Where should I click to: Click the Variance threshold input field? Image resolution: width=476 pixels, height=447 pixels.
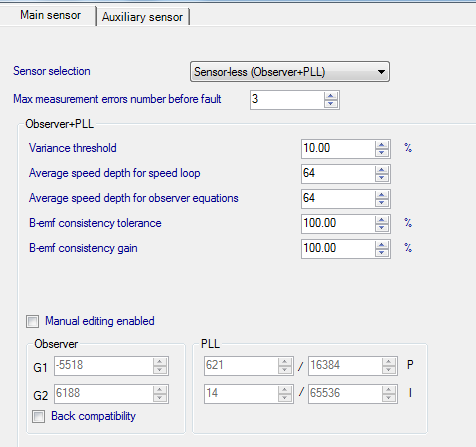pyautogui.click(x=338, y=148)
